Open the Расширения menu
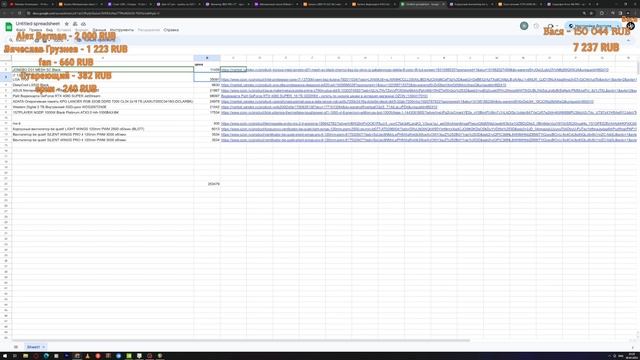Viewport: 640px width, 360px height. [149, 30]
